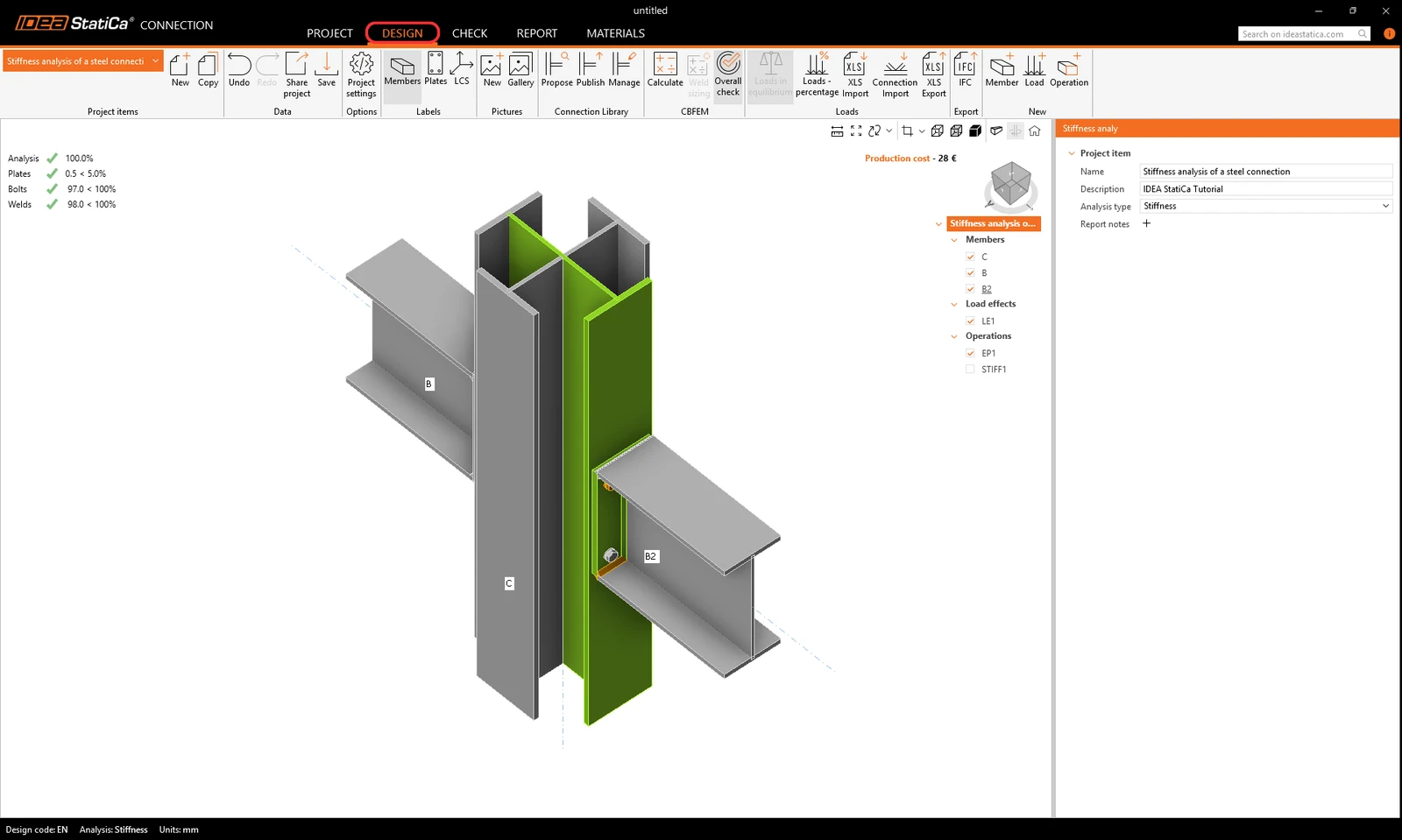The height and width of the screenshot is (840, 1402).
Task: Collapse the Members tree group
Action: click(954, 240)
